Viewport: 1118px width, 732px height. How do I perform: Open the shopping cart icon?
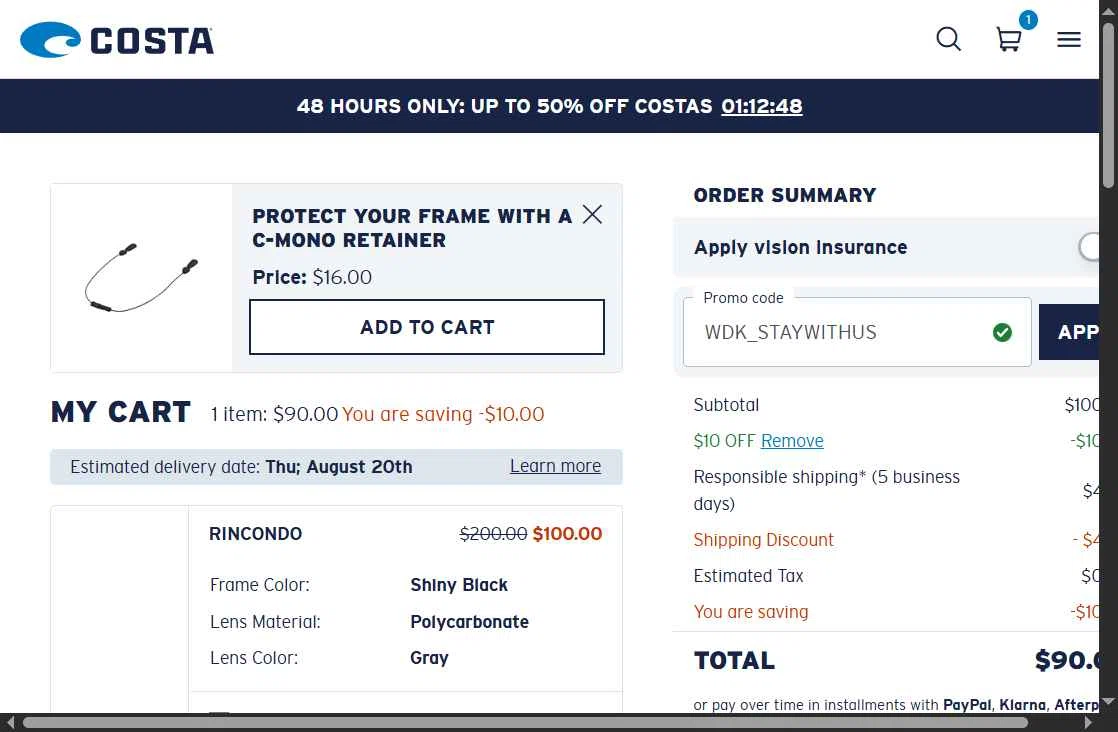click(1008, 39)
